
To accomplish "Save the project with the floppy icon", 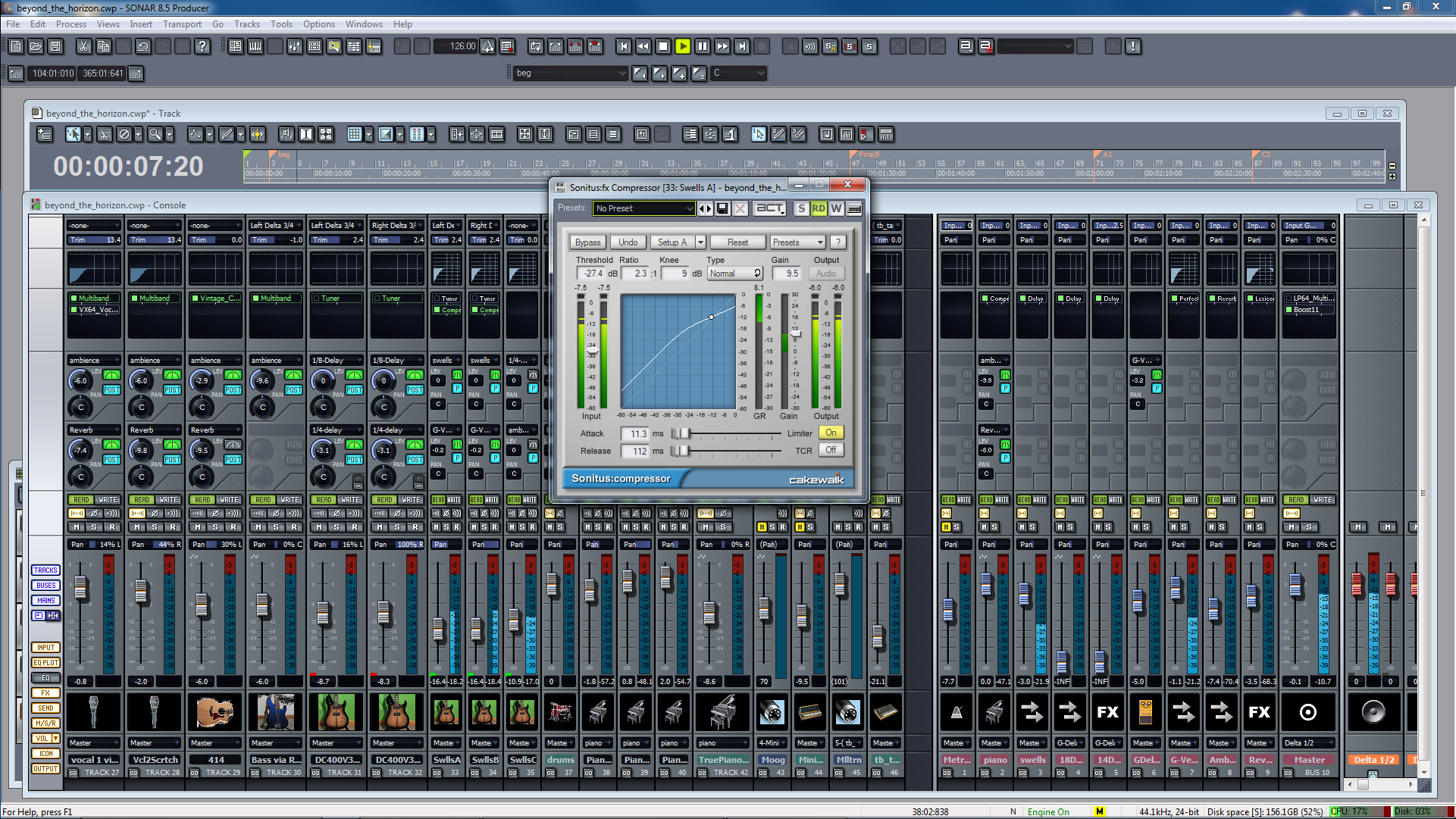I will (55, 46).
